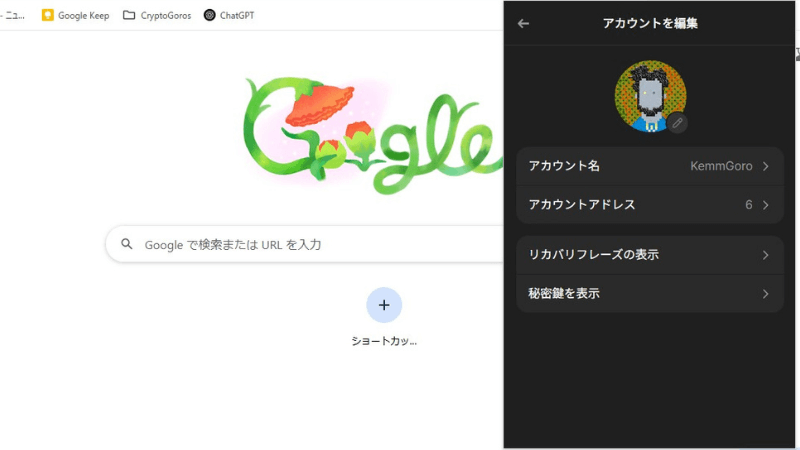This screenshot has height=450, width=800.
Task: Go back with the arrow in account panel
Action: [523, 23]
